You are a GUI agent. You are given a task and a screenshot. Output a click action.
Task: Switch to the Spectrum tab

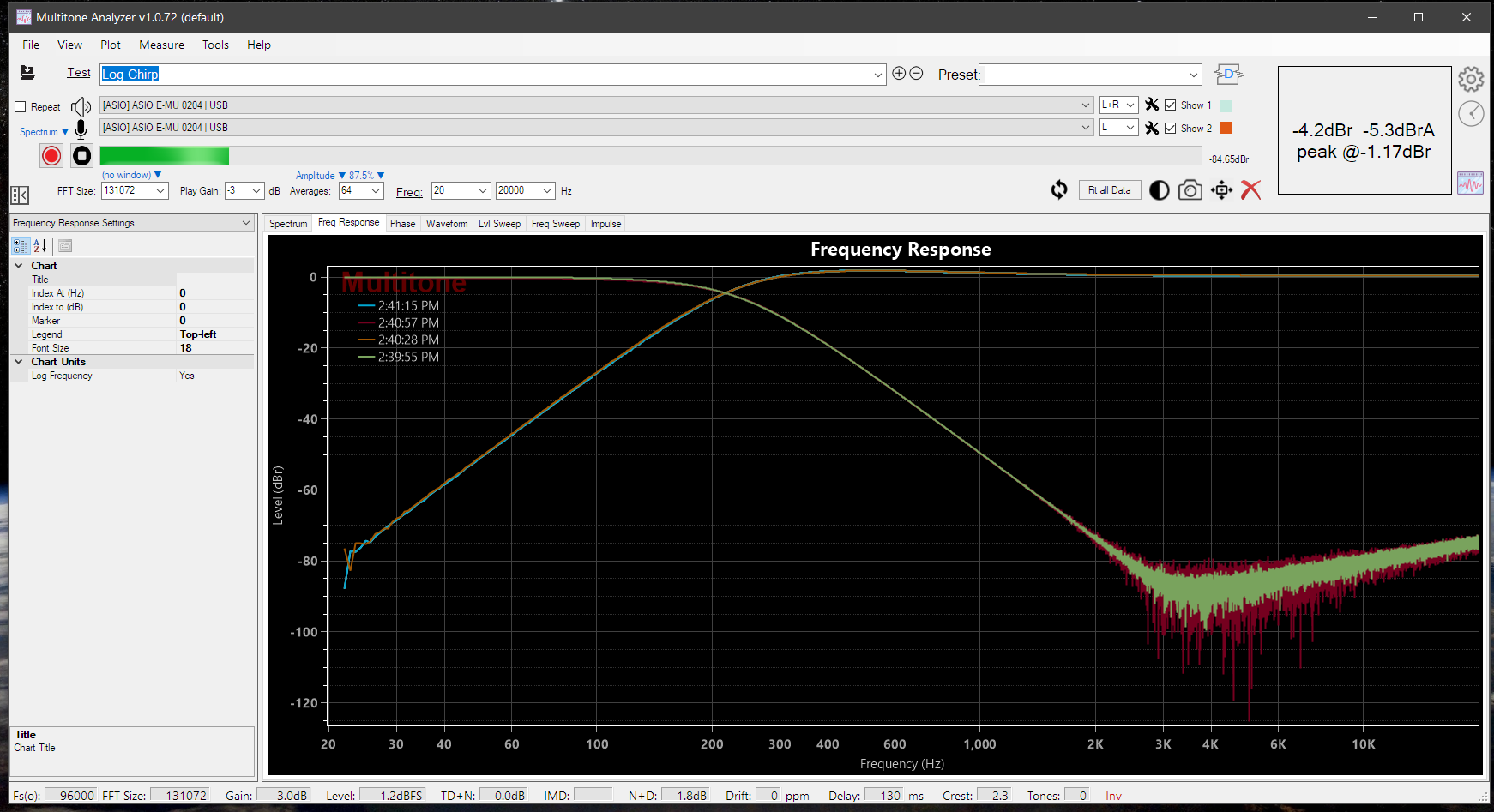pos(288,224)
